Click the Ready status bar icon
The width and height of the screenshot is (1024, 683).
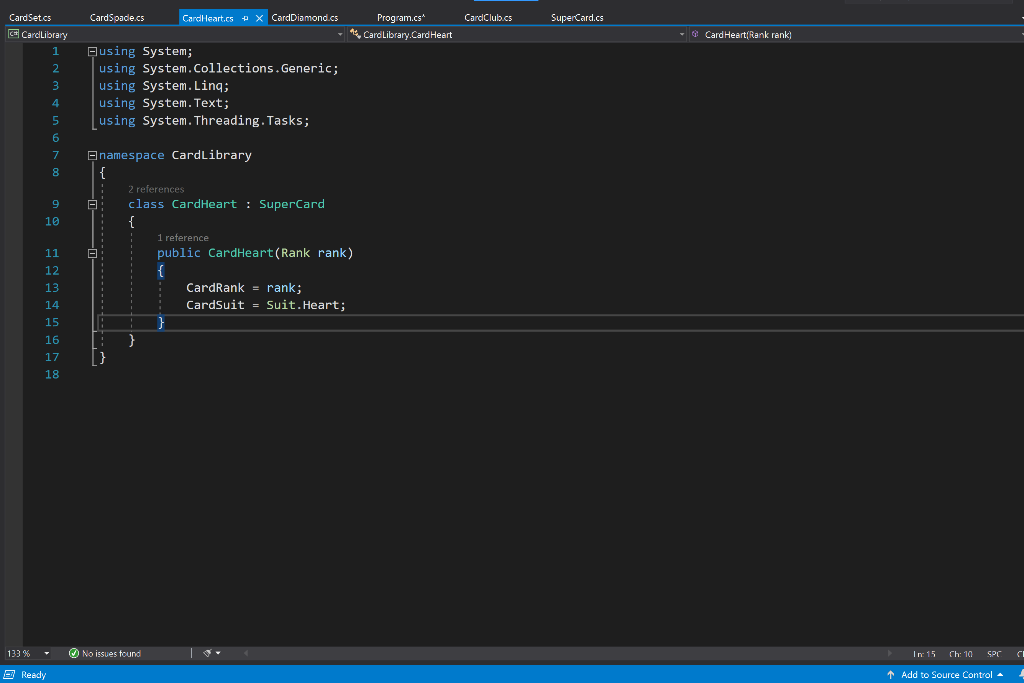(9, 675)
